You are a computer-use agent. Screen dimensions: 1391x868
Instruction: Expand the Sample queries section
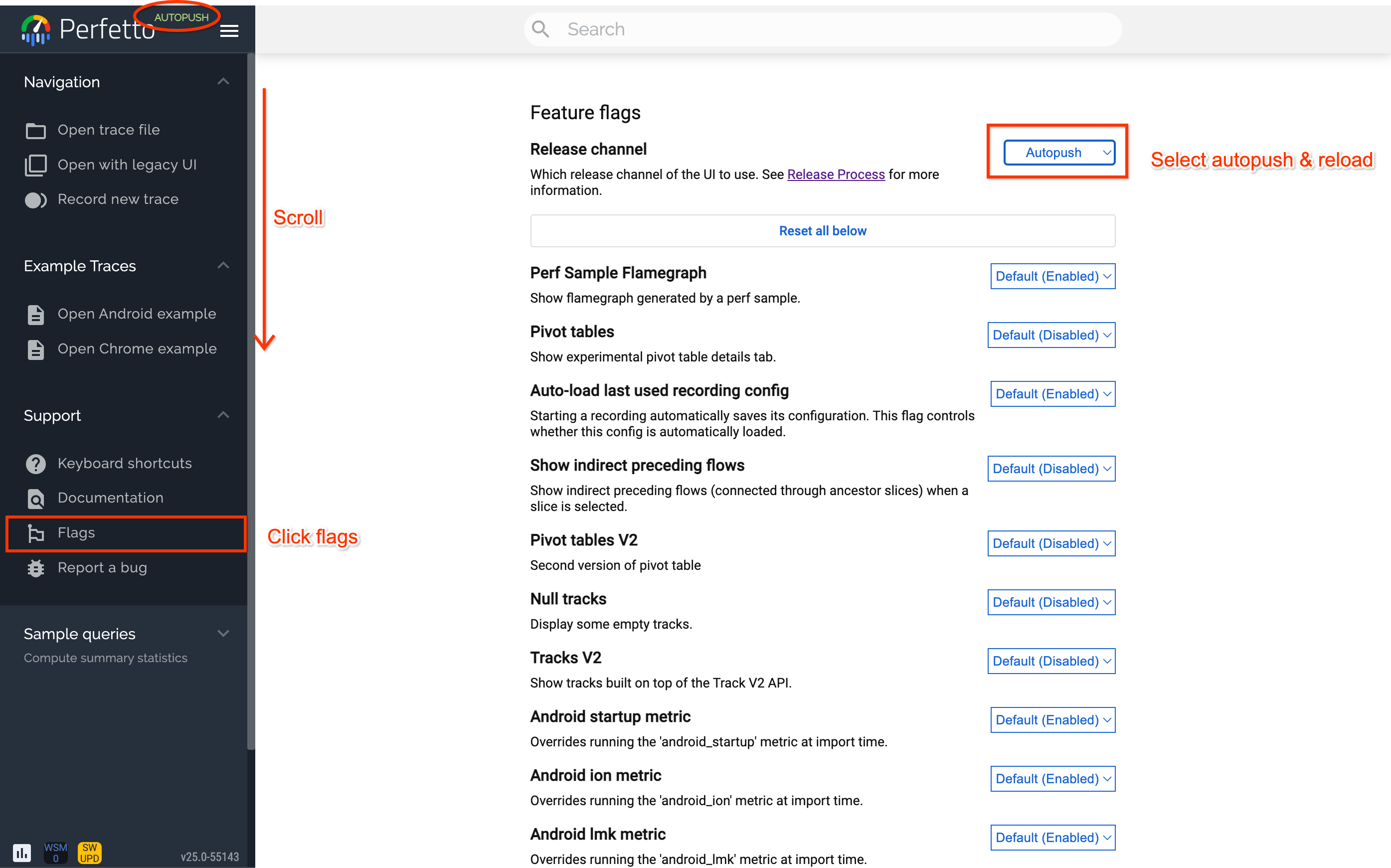pos(223,633)
